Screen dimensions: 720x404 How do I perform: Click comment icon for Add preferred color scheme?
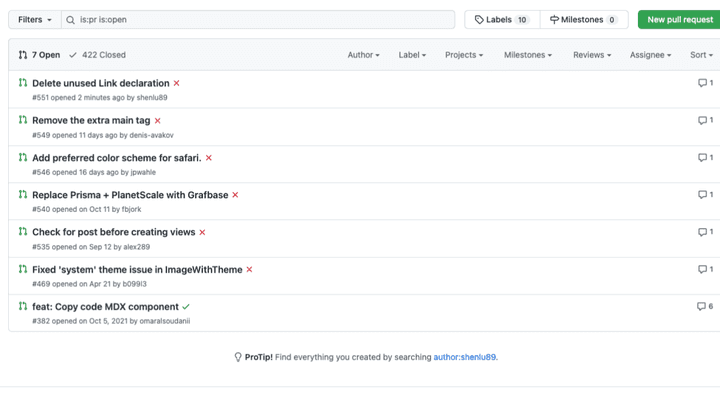[705, 158]
